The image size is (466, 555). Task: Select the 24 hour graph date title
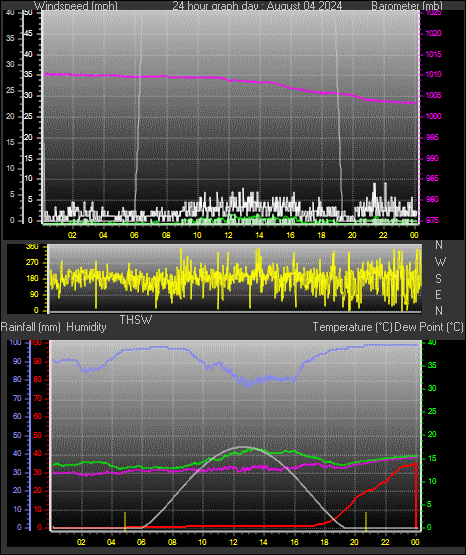pos(257,5)
